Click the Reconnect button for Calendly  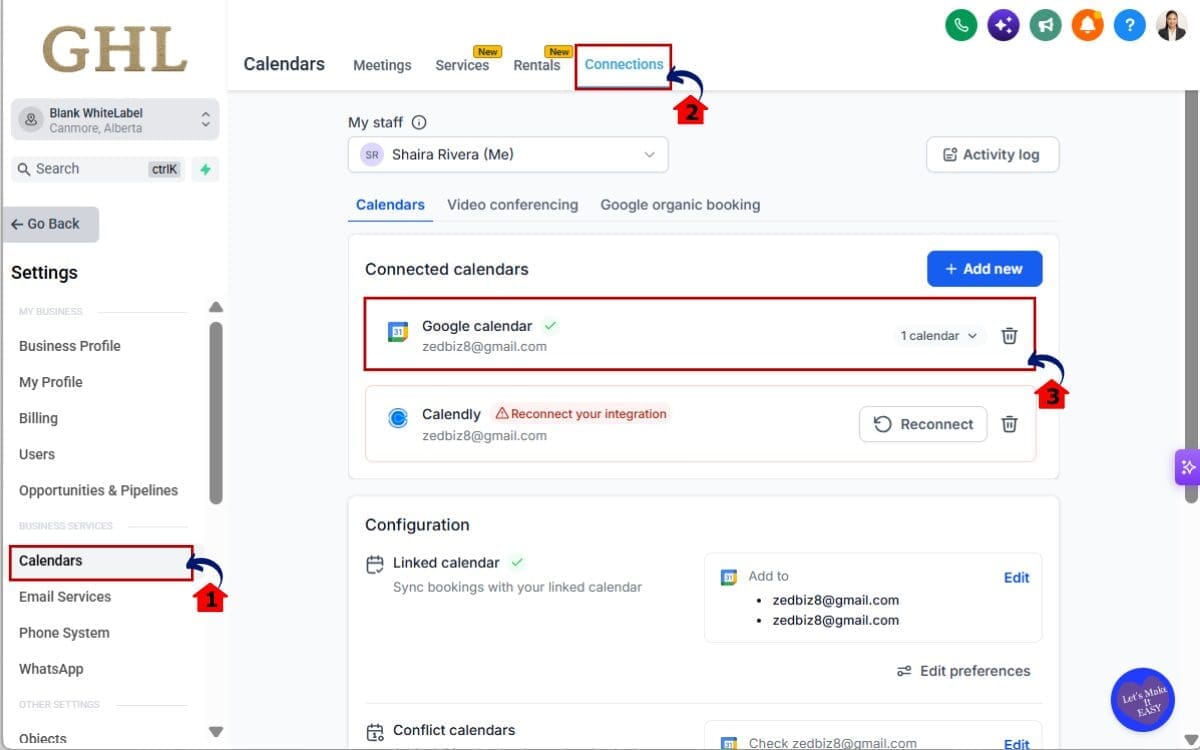click(x=923, y=424)
